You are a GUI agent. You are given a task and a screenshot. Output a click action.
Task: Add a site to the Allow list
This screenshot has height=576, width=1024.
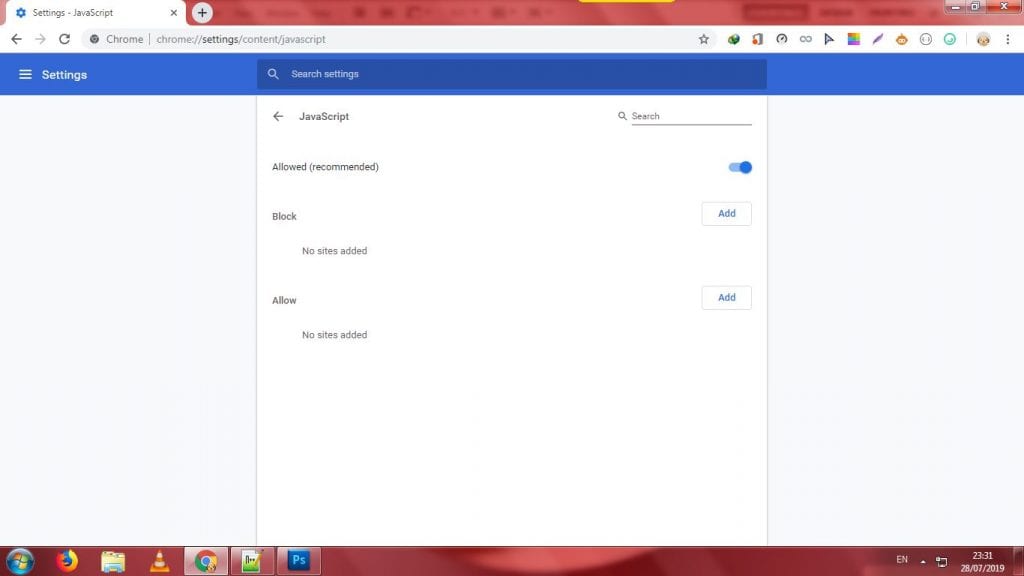[726, 297]
